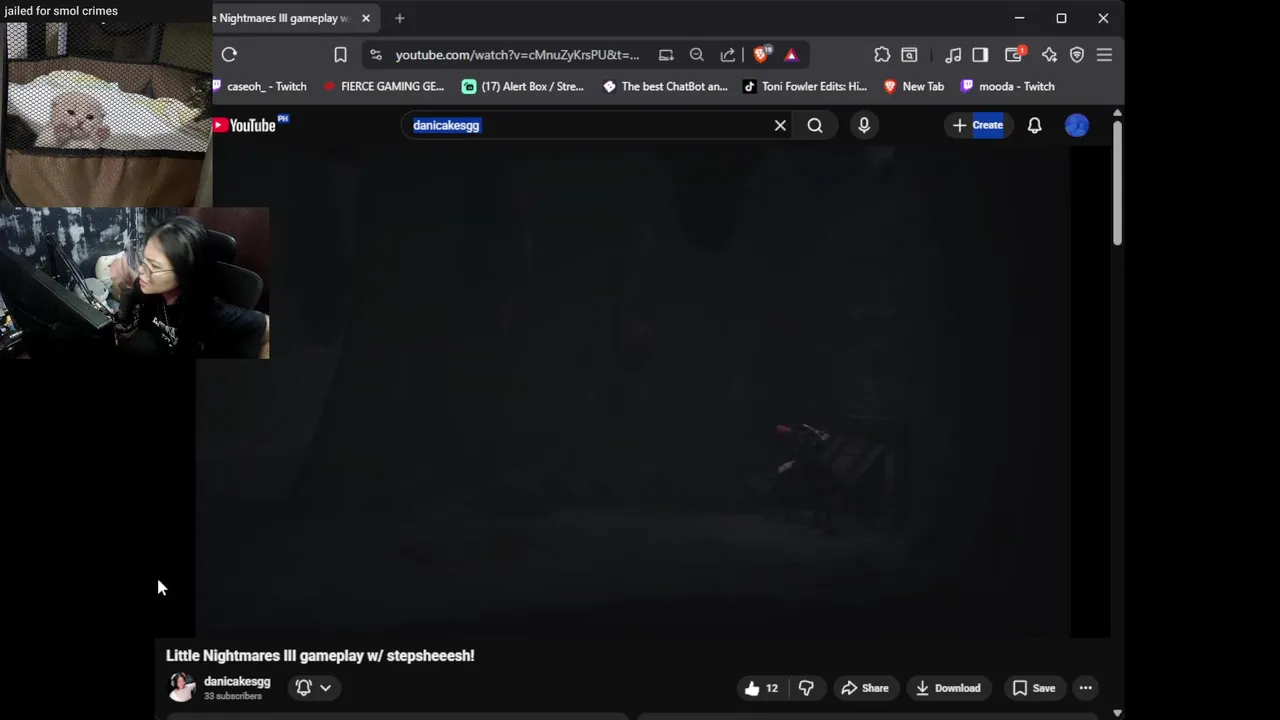Viewport: 1280px width, 720px height.
Task: Click the 33 subscribers text
Action: (x=233, y=696)
